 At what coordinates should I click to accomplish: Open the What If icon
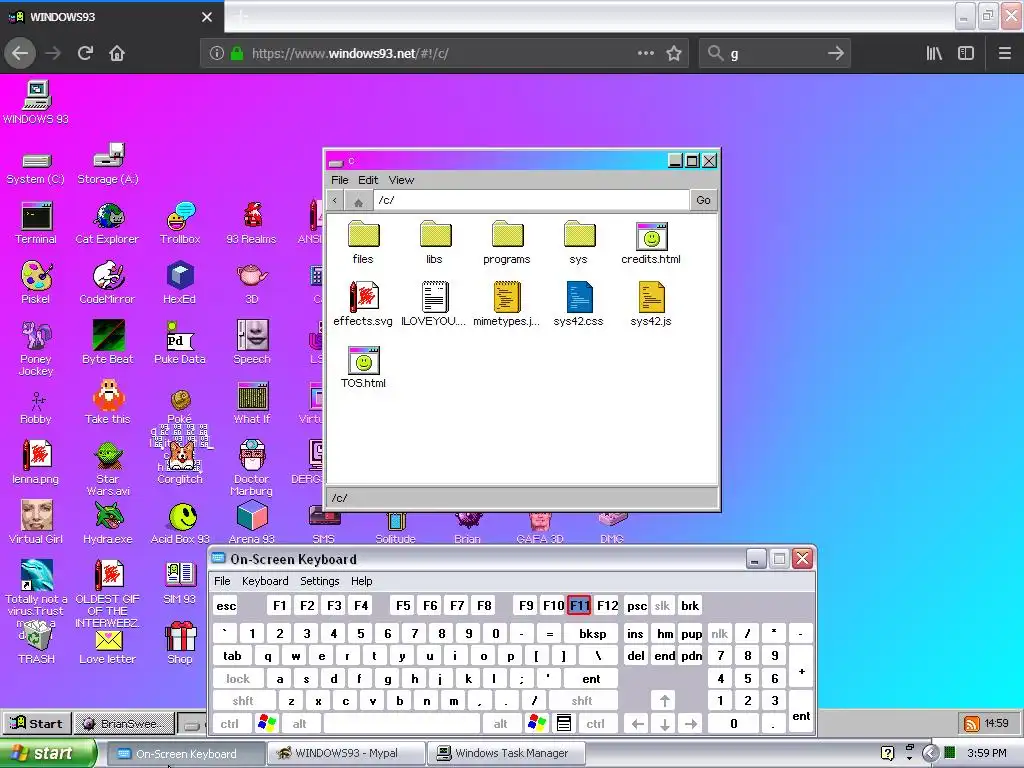[251, 402]
